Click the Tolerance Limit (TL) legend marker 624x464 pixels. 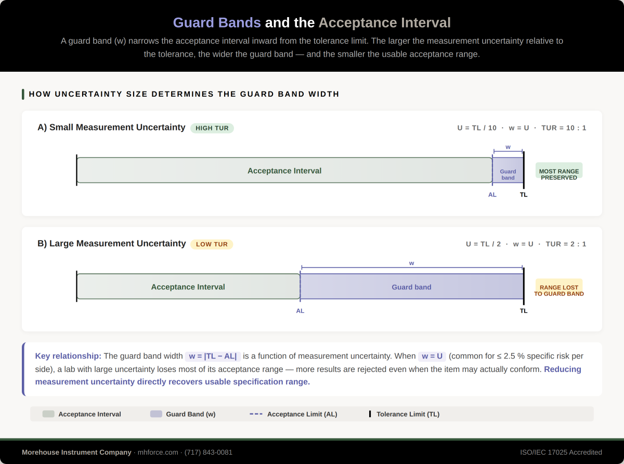click(370, 414)
